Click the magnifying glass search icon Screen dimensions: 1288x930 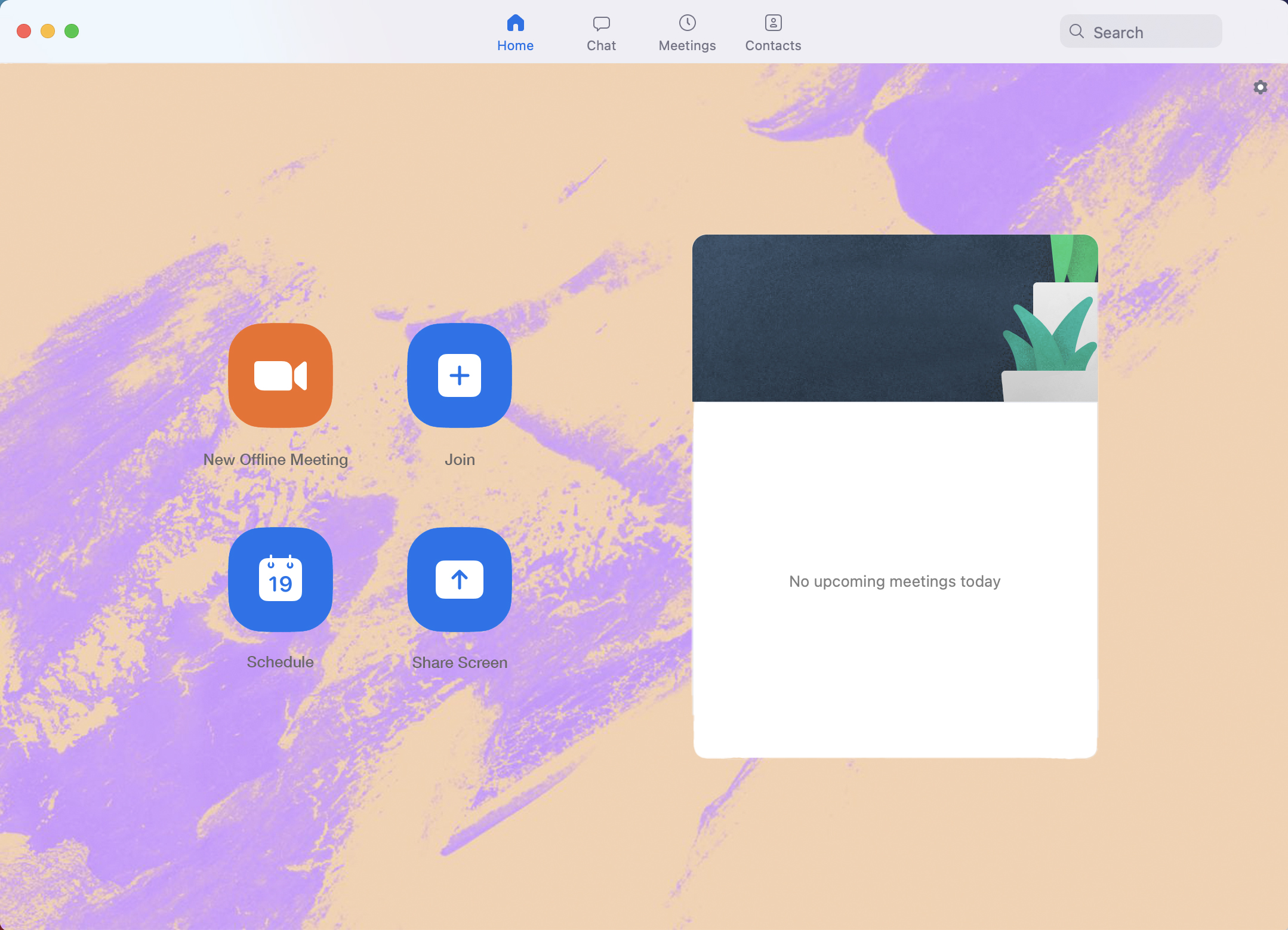pos(1076,32)
